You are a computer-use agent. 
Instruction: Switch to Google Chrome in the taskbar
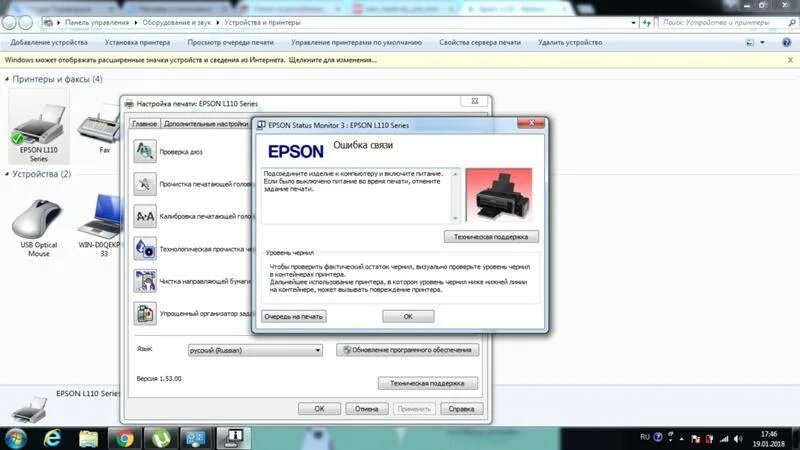pyautogui.click(x=124, y=438)
